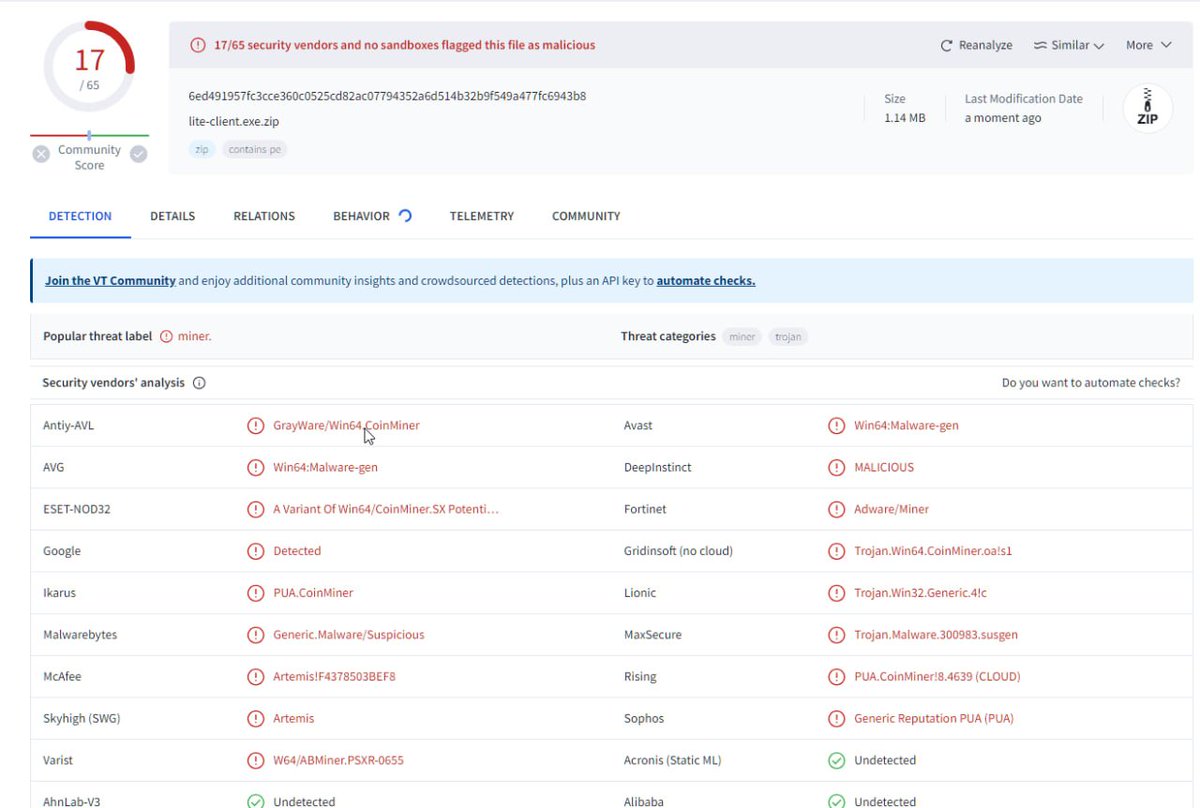The height and width of the screenshot is (808, 1200).
Task: Click the W64/ABMiner.PSXR-0655 detection for Varist
Action: tap(338, 761)
